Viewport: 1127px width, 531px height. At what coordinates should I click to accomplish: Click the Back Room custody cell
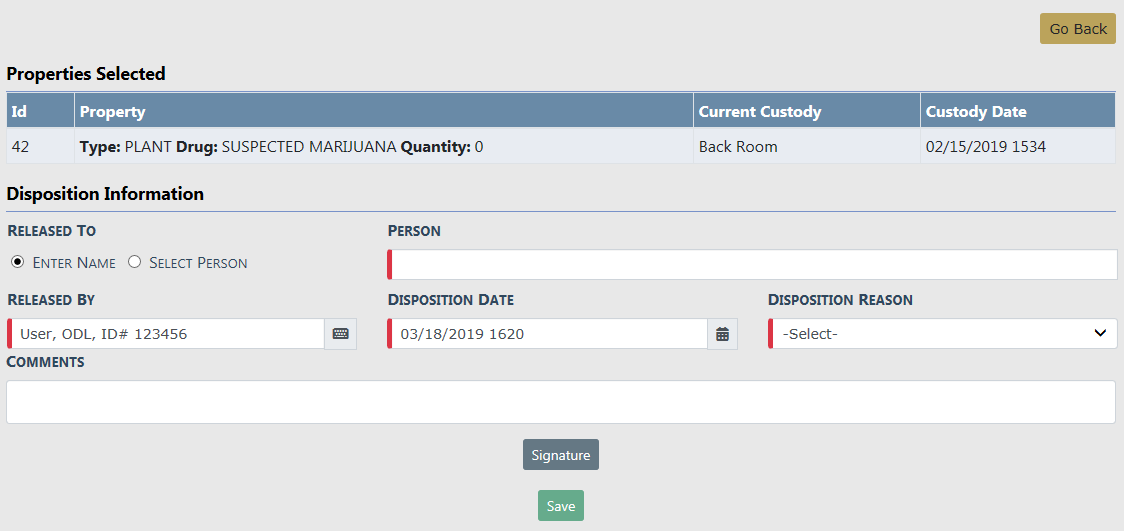point(738,147)
